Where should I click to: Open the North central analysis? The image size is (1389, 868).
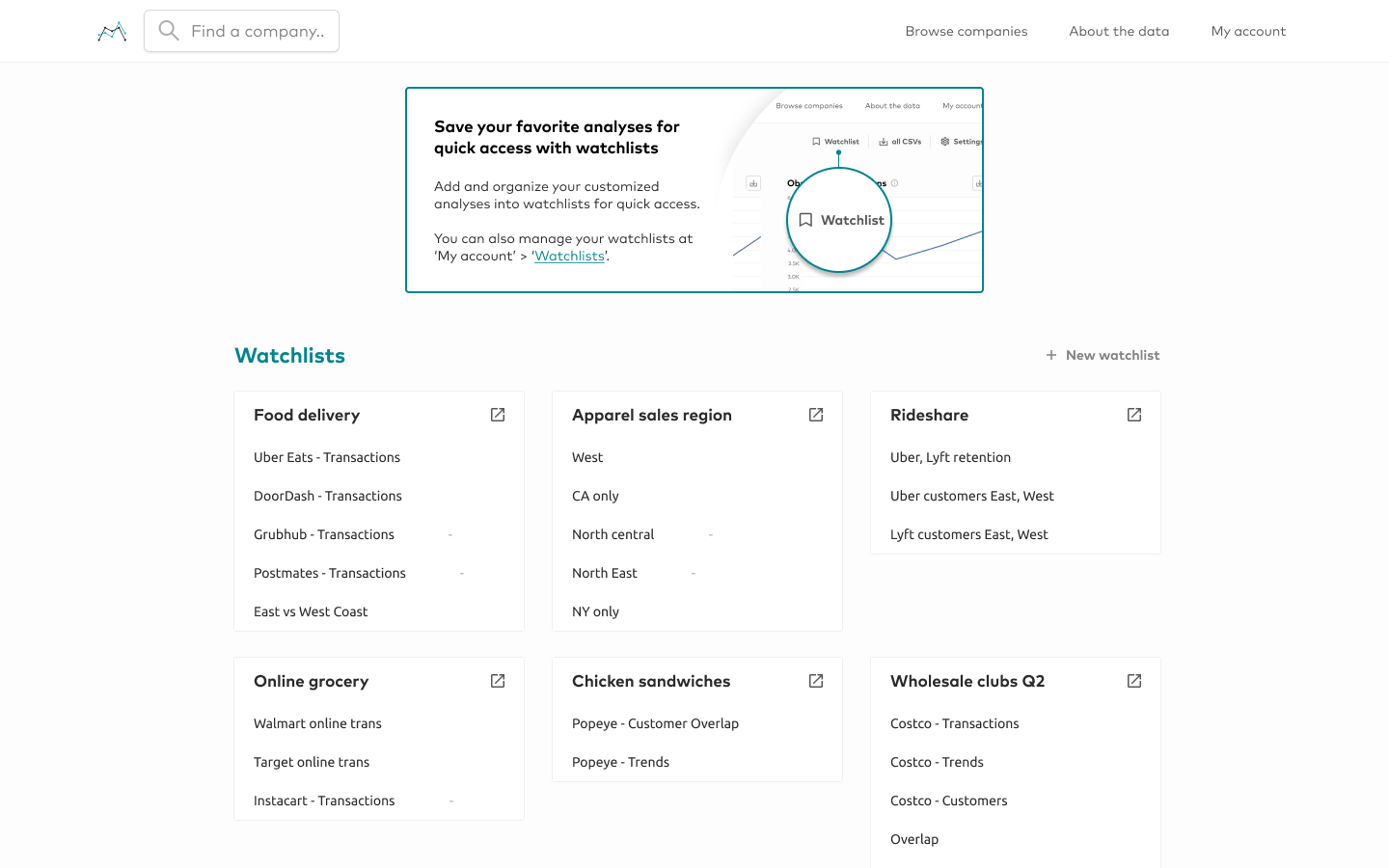point(613,534)
